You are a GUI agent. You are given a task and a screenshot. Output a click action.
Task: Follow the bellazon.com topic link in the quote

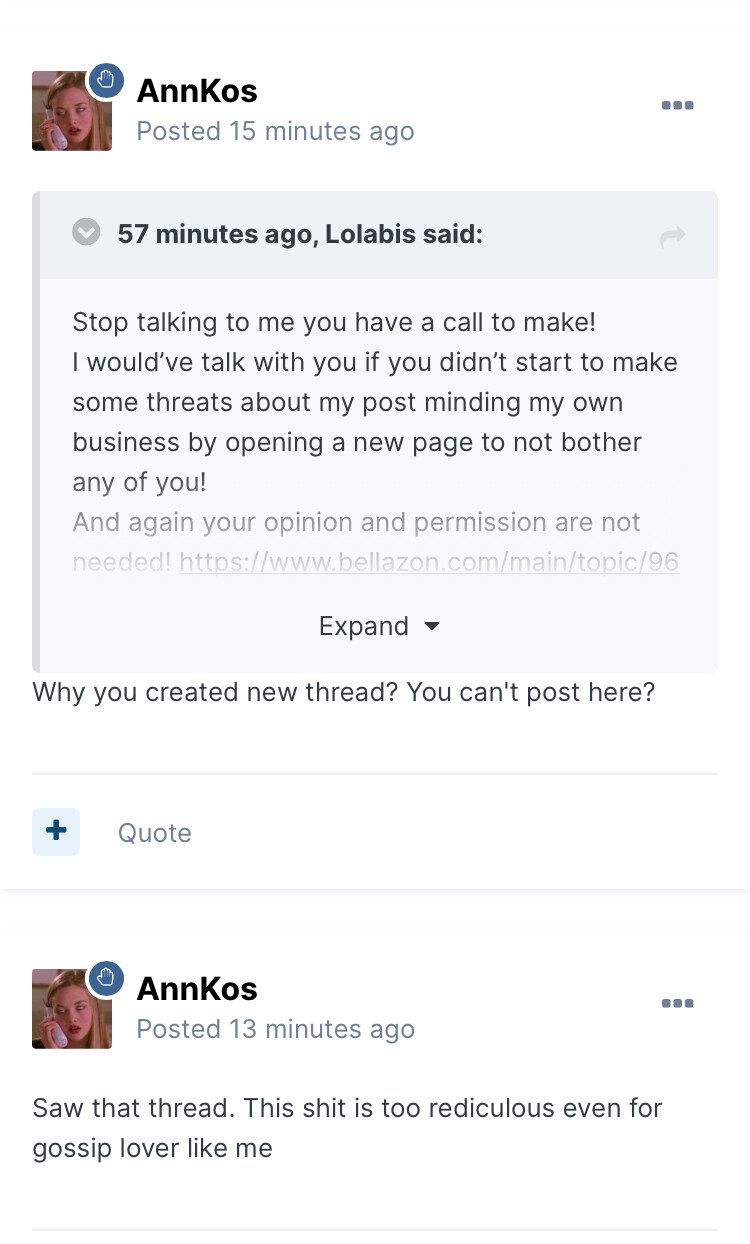click(x=429, y=562)
